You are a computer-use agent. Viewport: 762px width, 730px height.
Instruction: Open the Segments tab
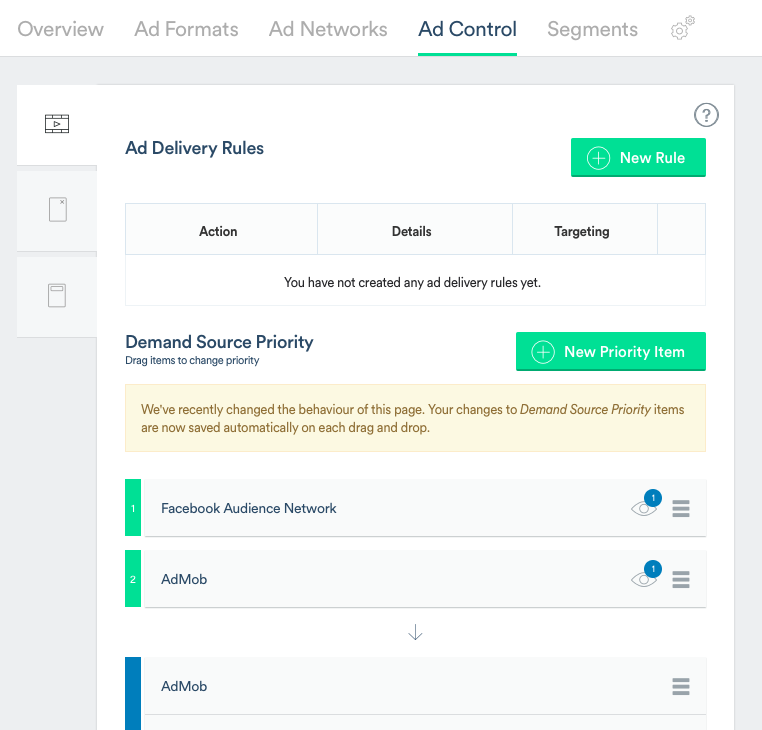tap(592, 29)
